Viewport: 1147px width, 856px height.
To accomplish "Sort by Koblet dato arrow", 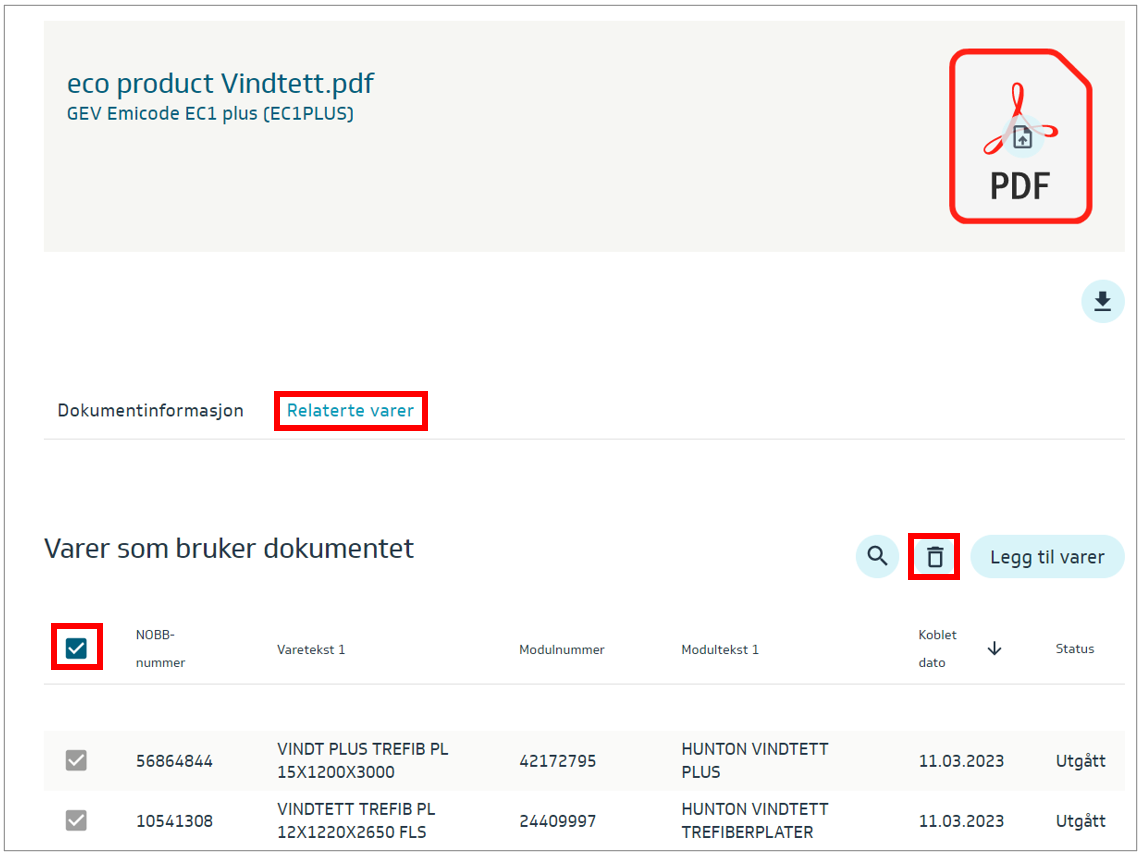I will pyautogui.click(x=994, y=649).
